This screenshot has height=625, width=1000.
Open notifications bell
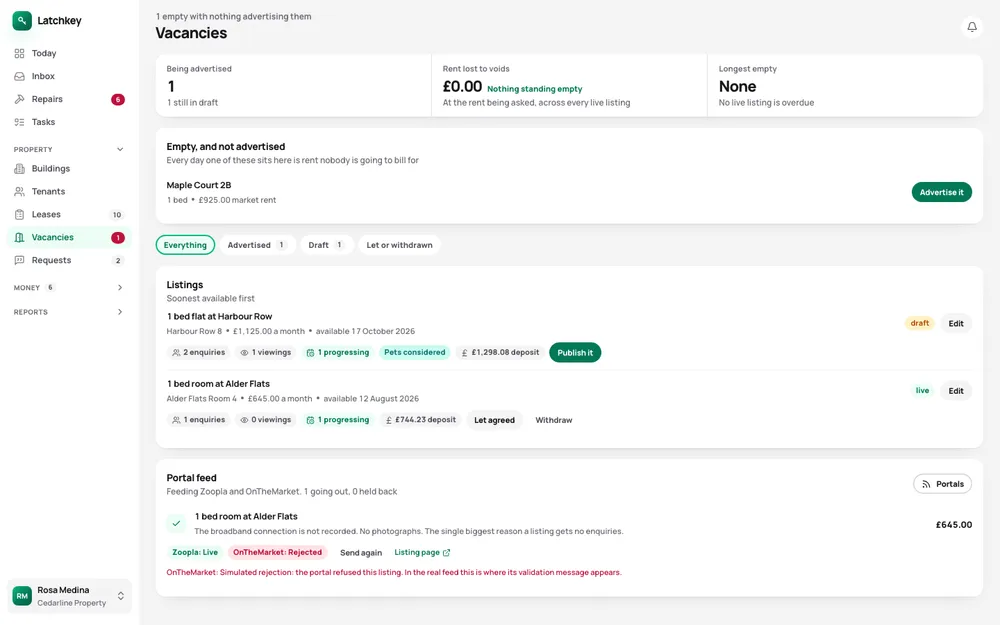coord(971,27)
